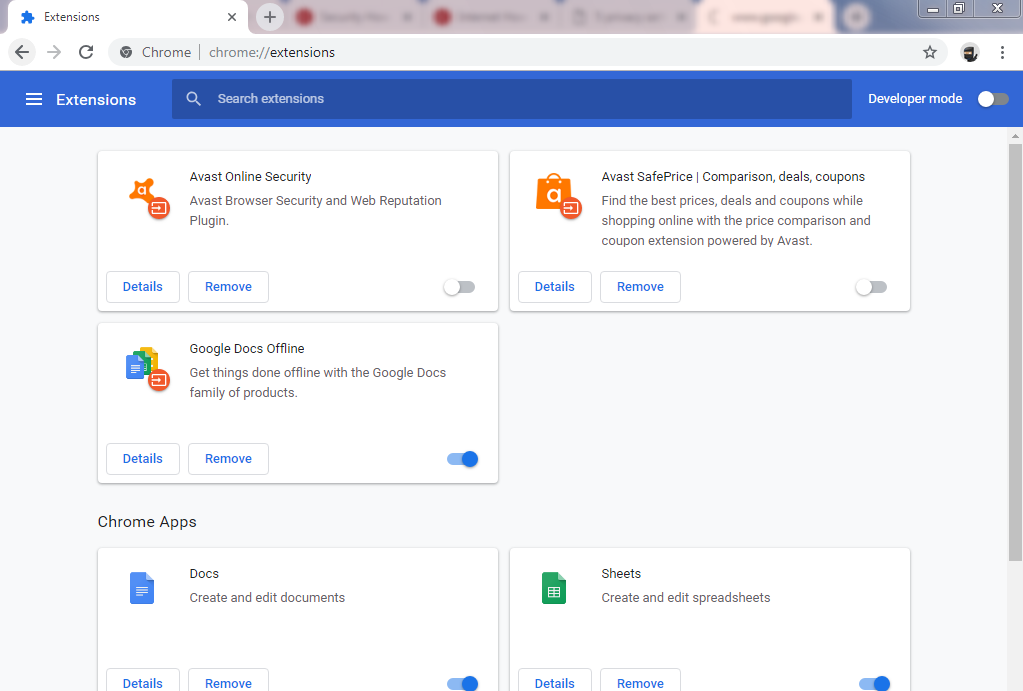Click the Google Docs Offline extension icon
The height and width of the screenshot is (691, 1023).
(145, 368)
